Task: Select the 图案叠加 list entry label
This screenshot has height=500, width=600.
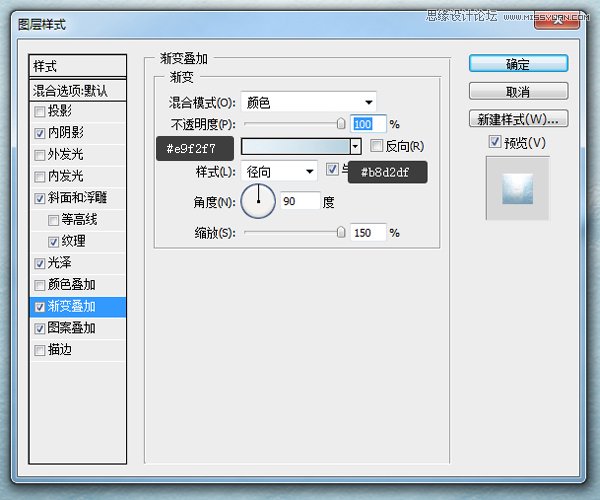Action: click(72, 328)
